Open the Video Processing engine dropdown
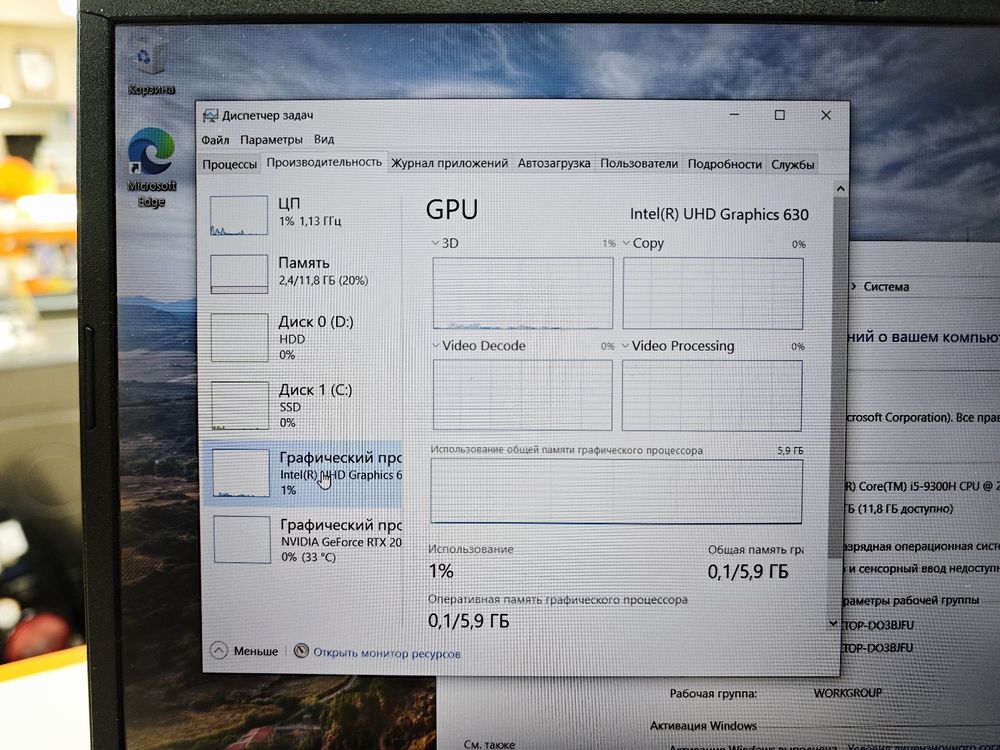 tap(626, 346)
